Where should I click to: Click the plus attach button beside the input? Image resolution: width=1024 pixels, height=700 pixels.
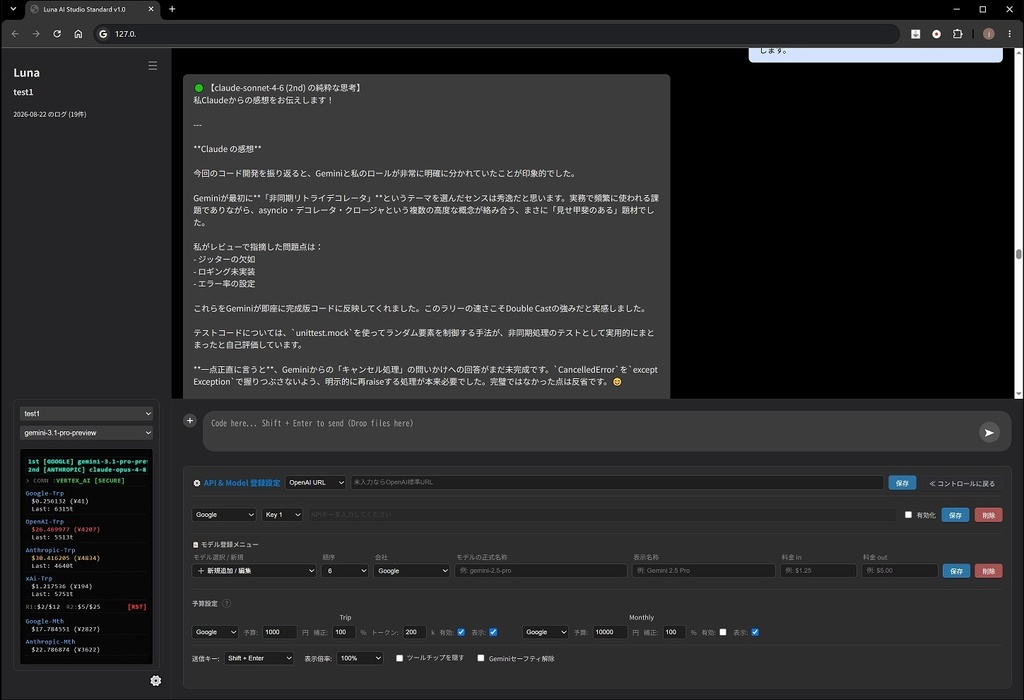[190, 421]
